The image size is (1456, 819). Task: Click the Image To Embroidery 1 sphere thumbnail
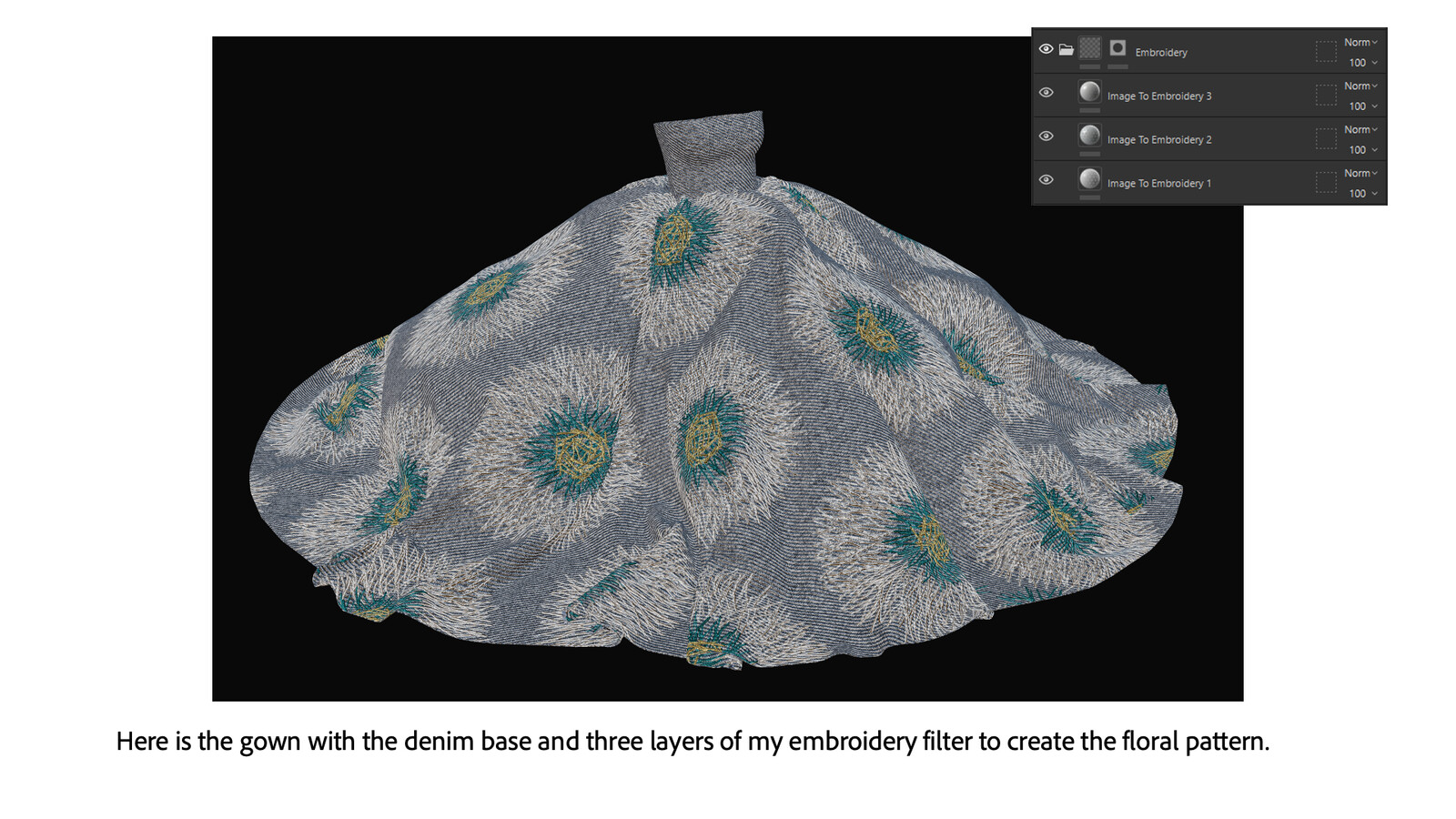(1089, 179)
